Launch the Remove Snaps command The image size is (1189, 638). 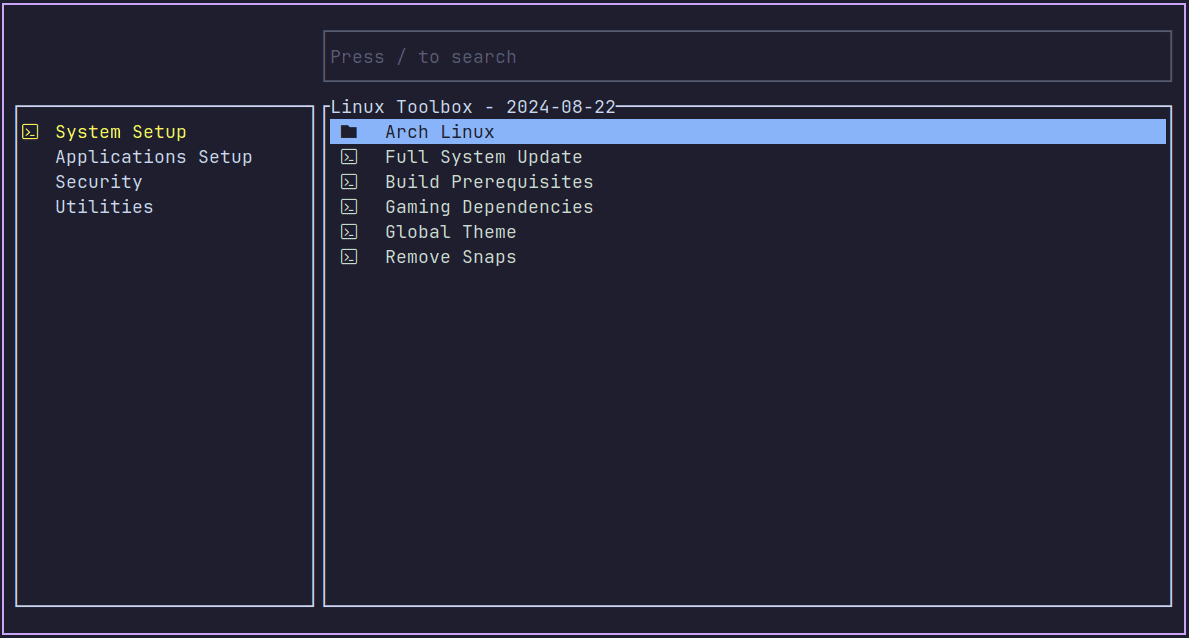pyautogui.click(x=451, y=257)
